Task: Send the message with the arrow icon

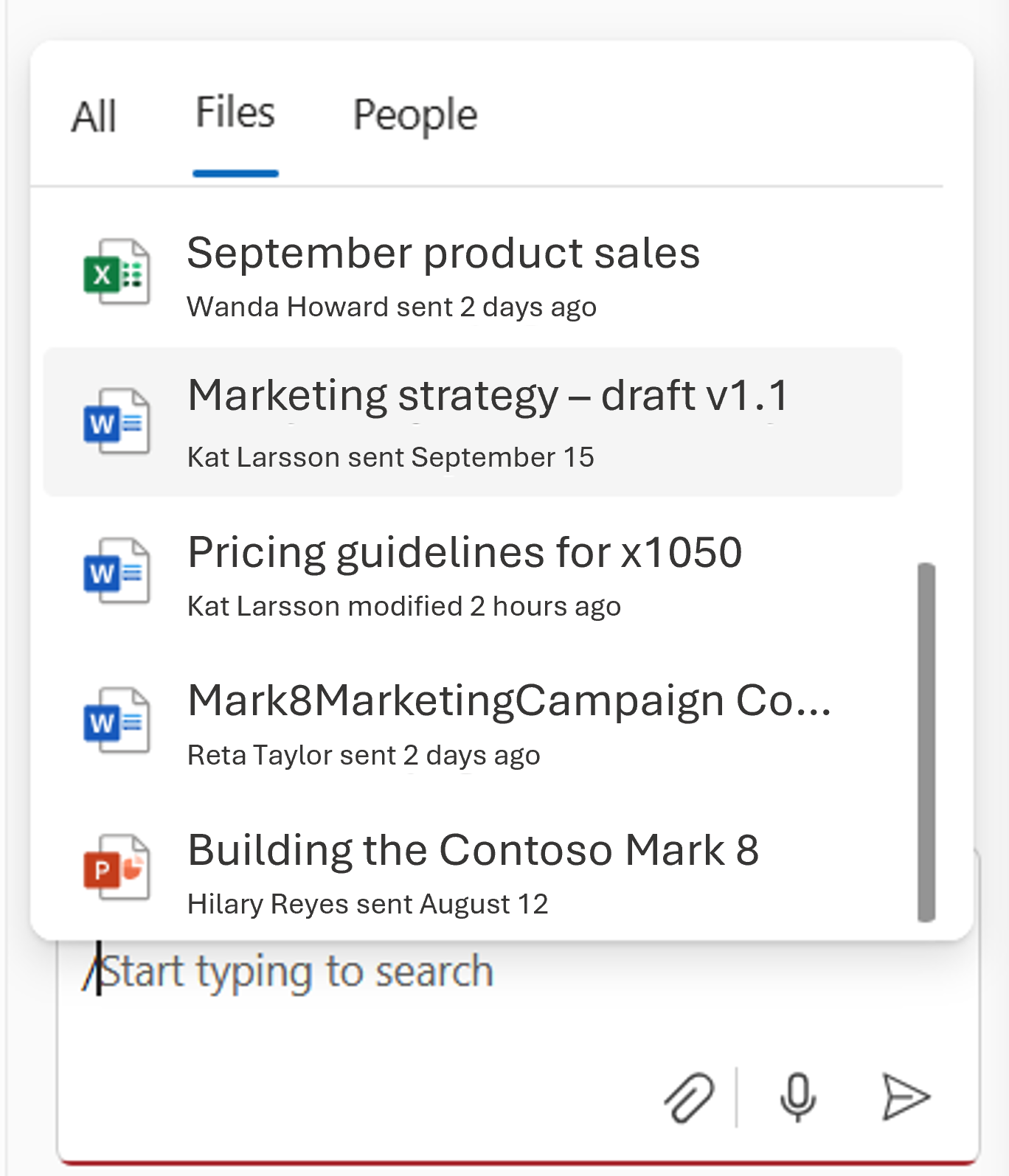Action: click(x=906, y=1098)
